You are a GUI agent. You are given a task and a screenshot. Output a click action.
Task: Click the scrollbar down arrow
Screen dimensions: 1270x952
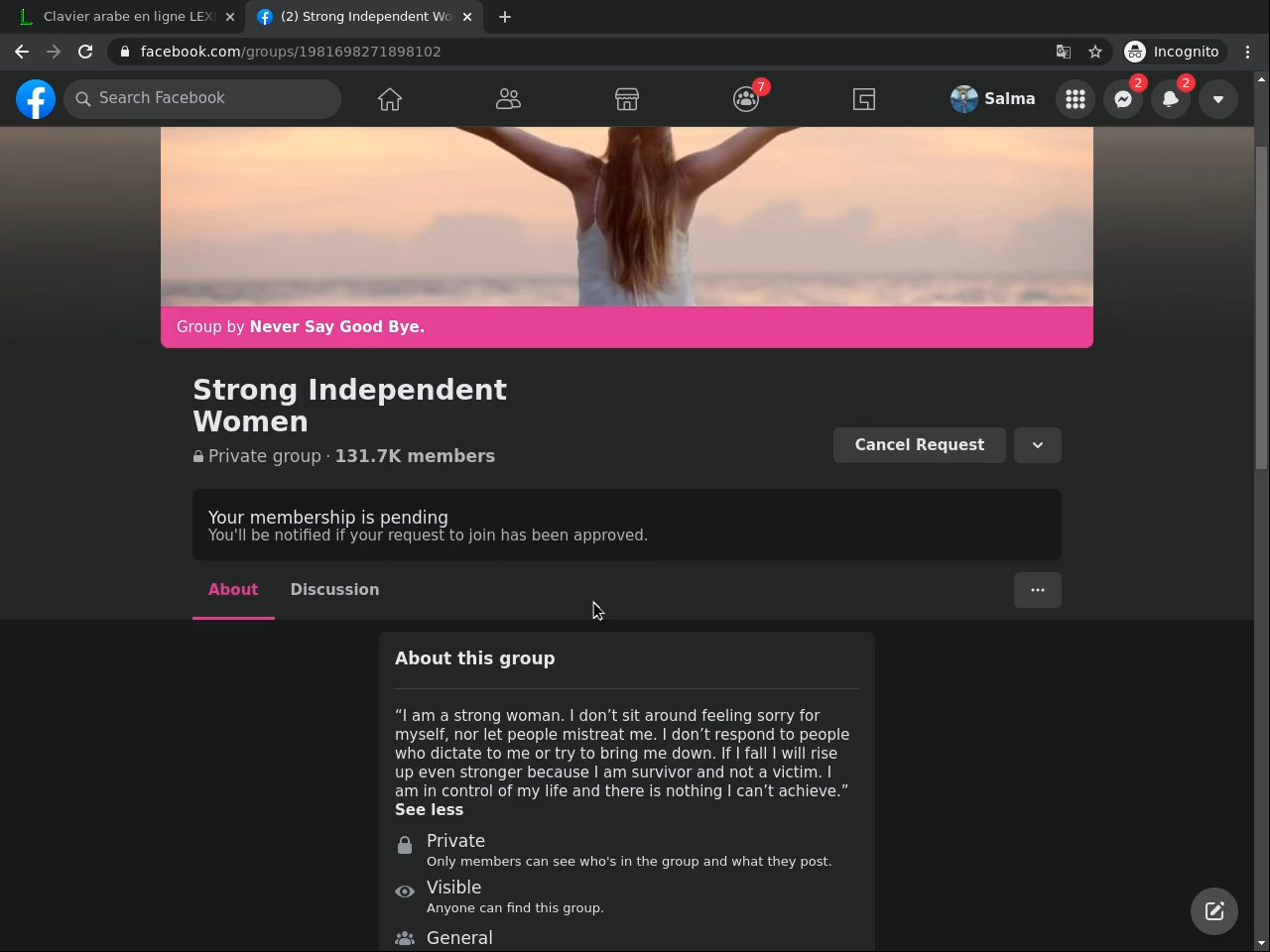pyautogui.click(x=1262, y=943)
